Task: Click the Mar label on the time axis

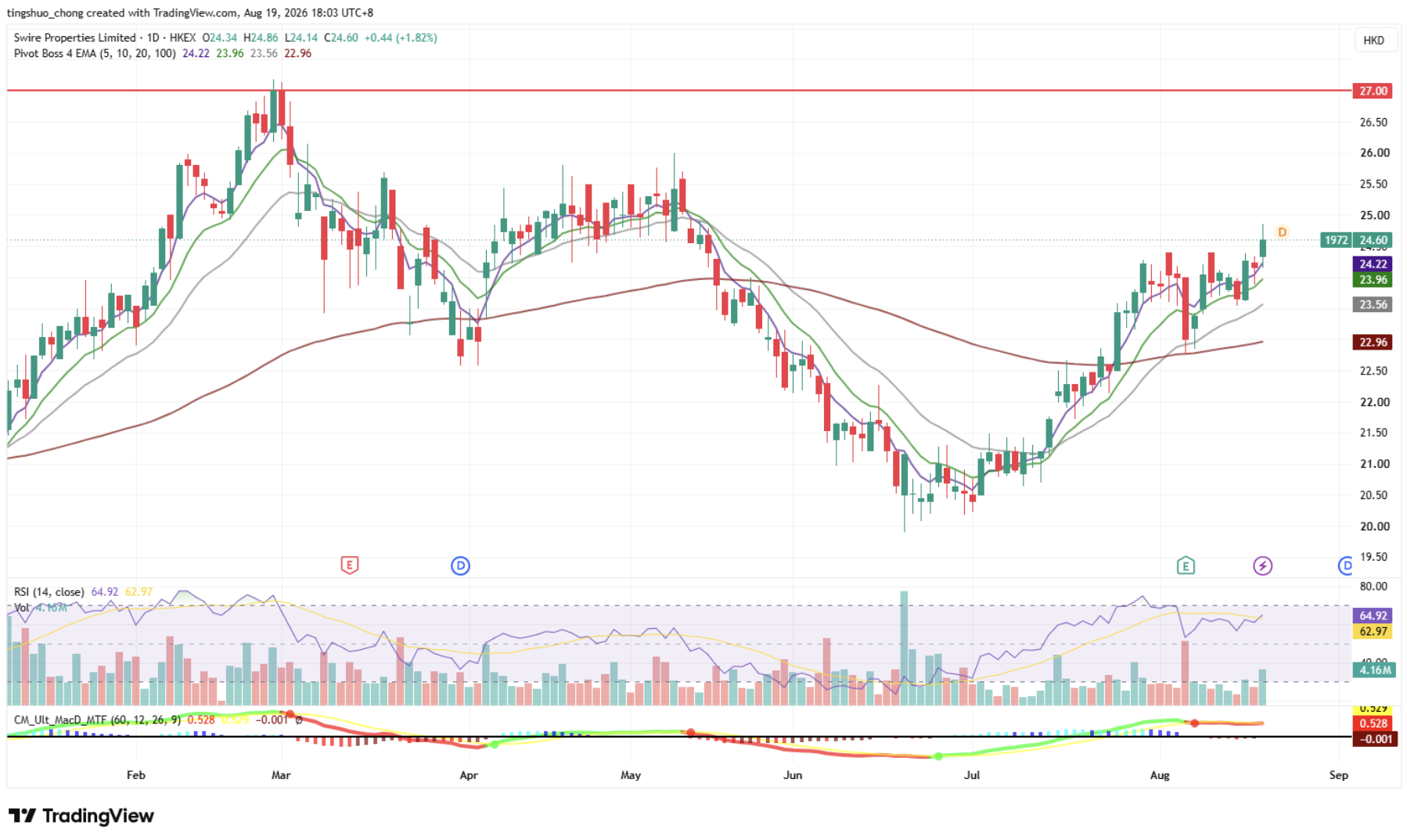Action: pyautogui.click(x=281, y=775)
